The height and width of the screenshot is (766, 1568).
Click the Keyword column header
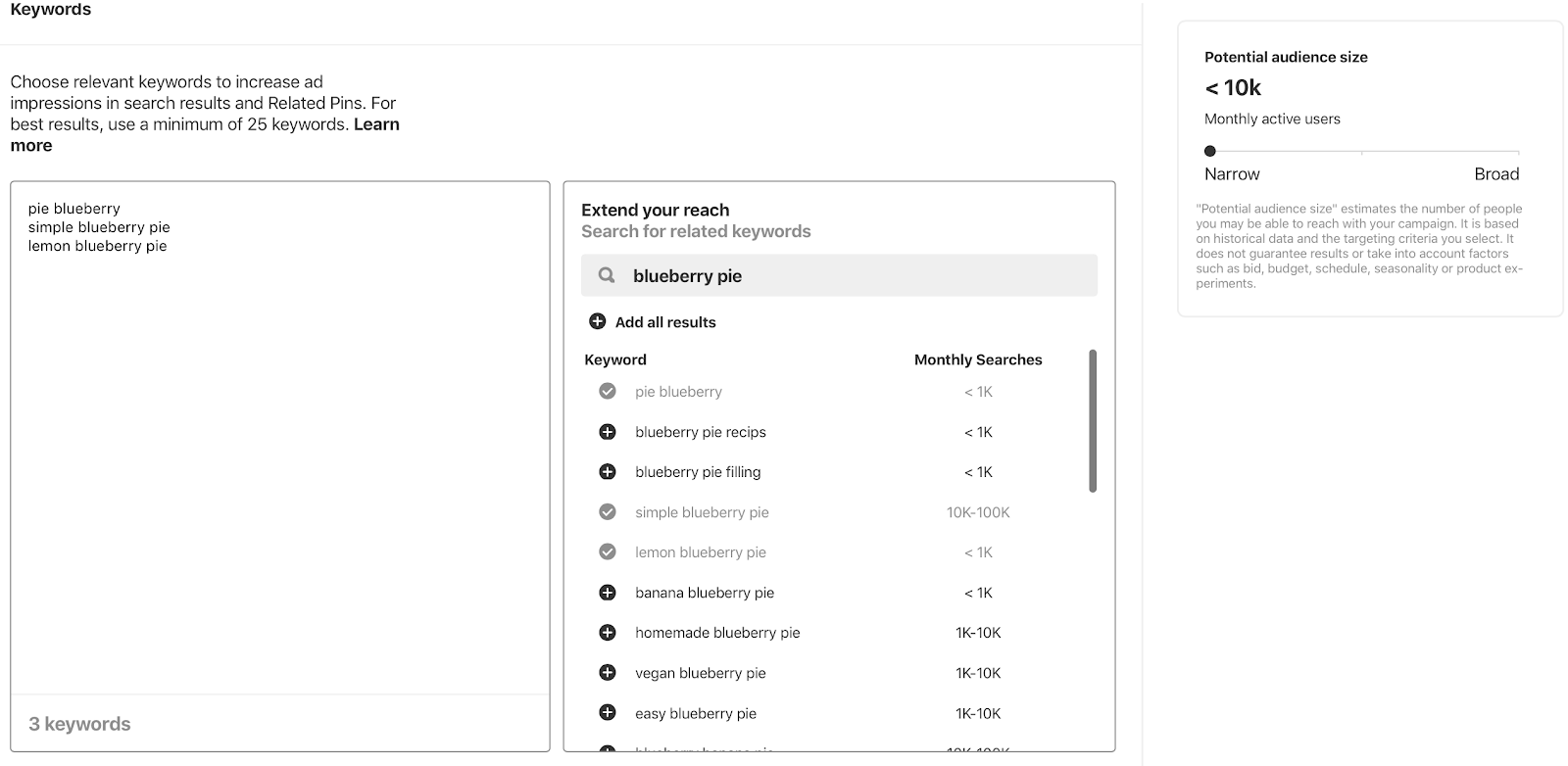click(615, 359)
